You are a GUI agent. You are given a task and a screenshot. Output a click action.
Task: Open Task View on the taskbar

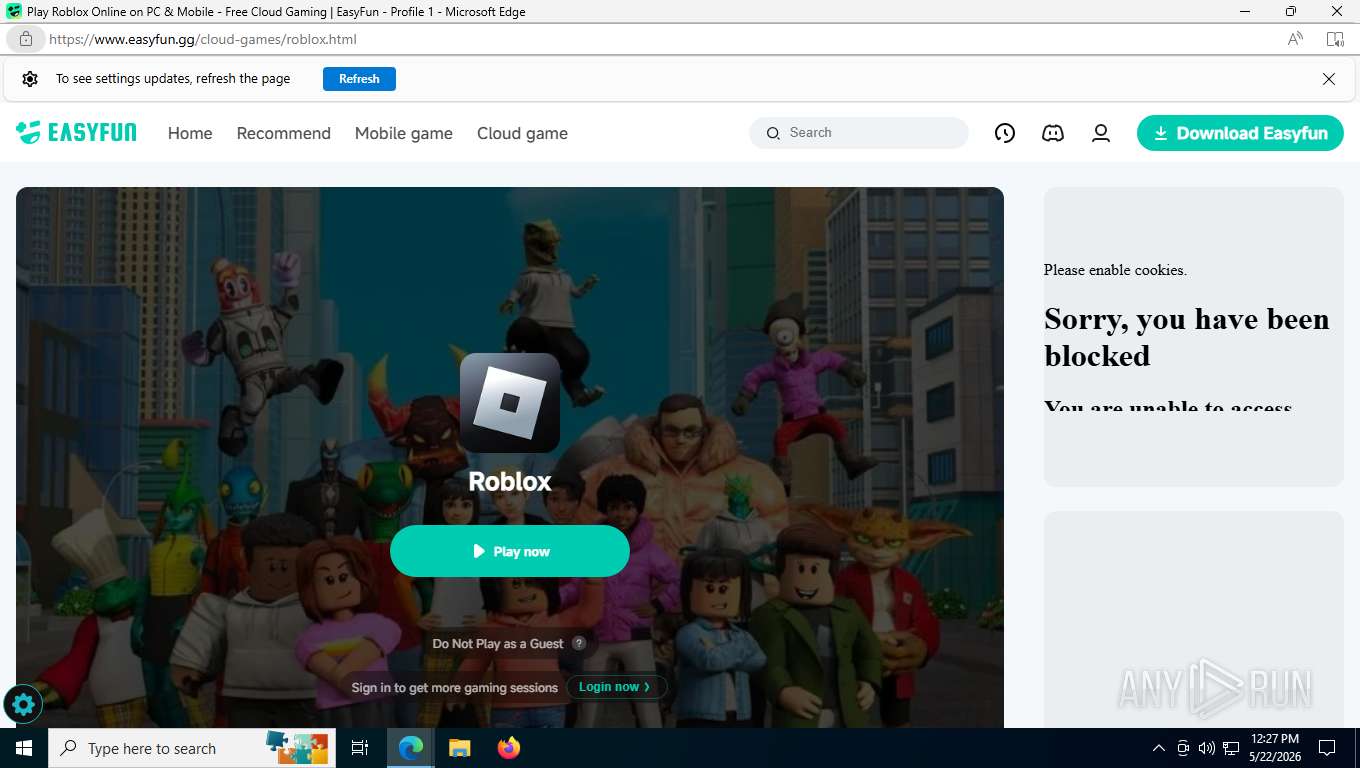coord(360,748)
